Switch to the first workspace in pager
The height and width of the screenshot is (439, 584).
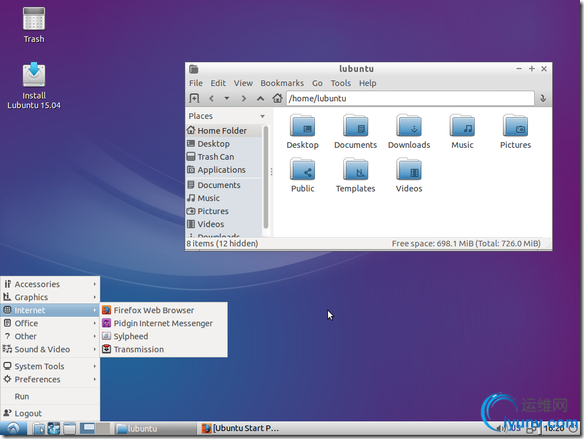point(88,429)
